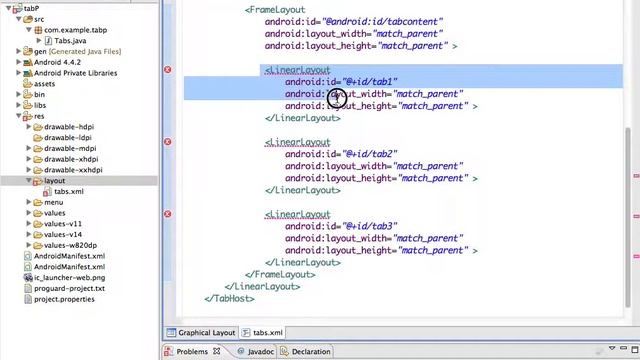Expand the Android Private Libraries node
This screenshot has height=360, width=640.
(x=18, y=73)
